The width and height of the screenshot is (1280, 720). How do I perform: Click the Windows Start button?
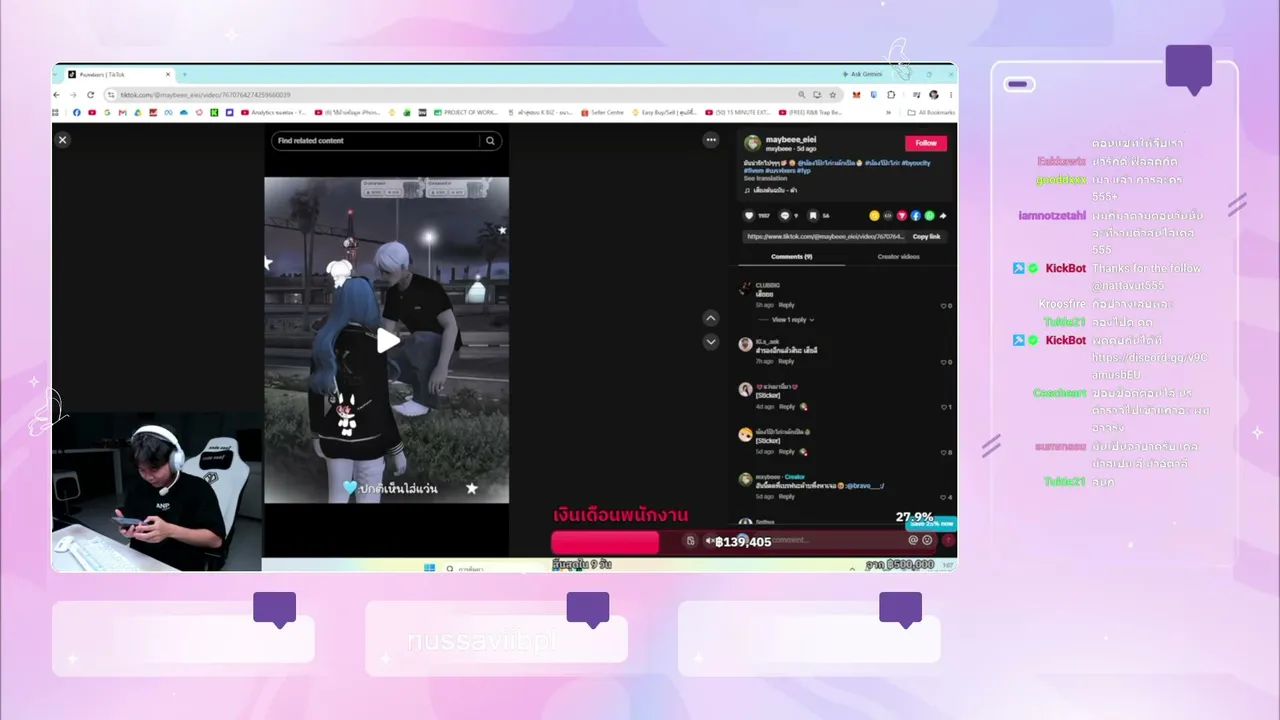coord(430,568)
